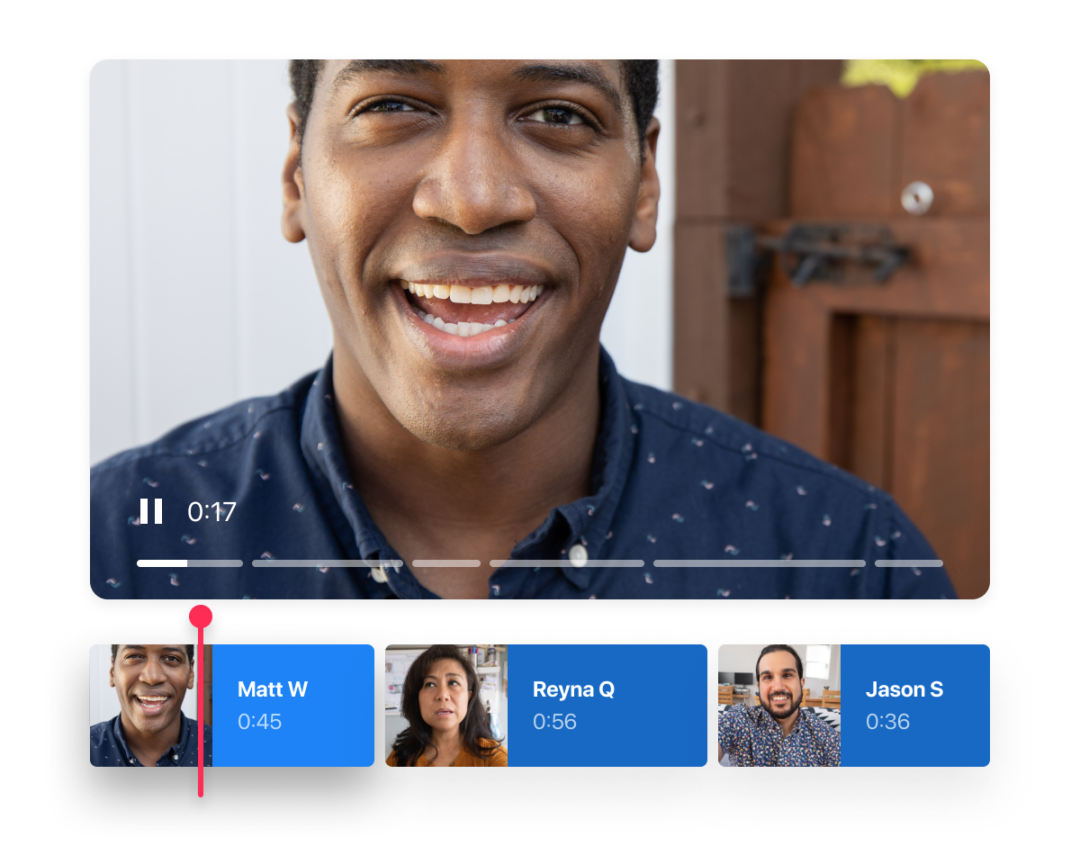Click the main video player frame
The width and height of the screenshot is (1080, 864).
point(540,329)
